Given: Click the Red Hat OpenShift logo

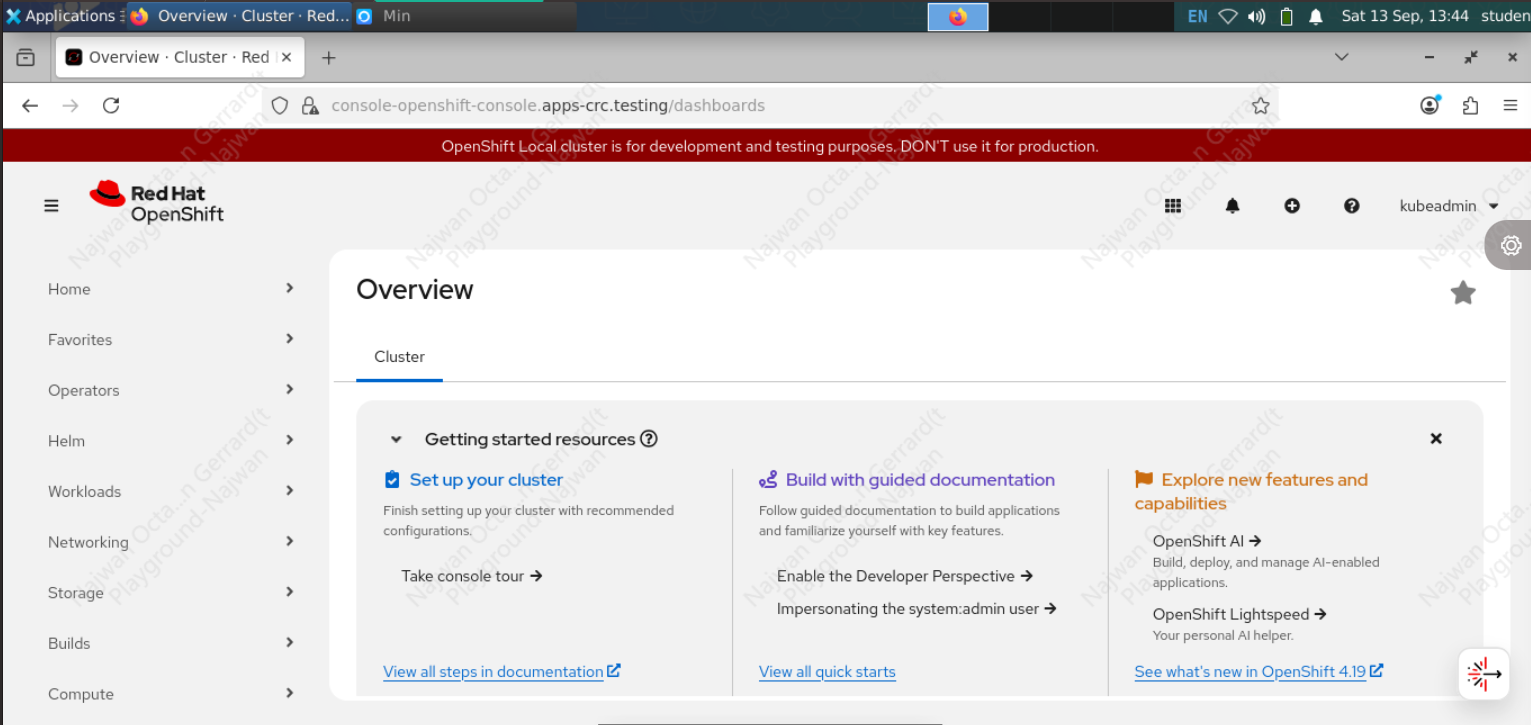Looking at the screenshot, I should tap(157, 202).
